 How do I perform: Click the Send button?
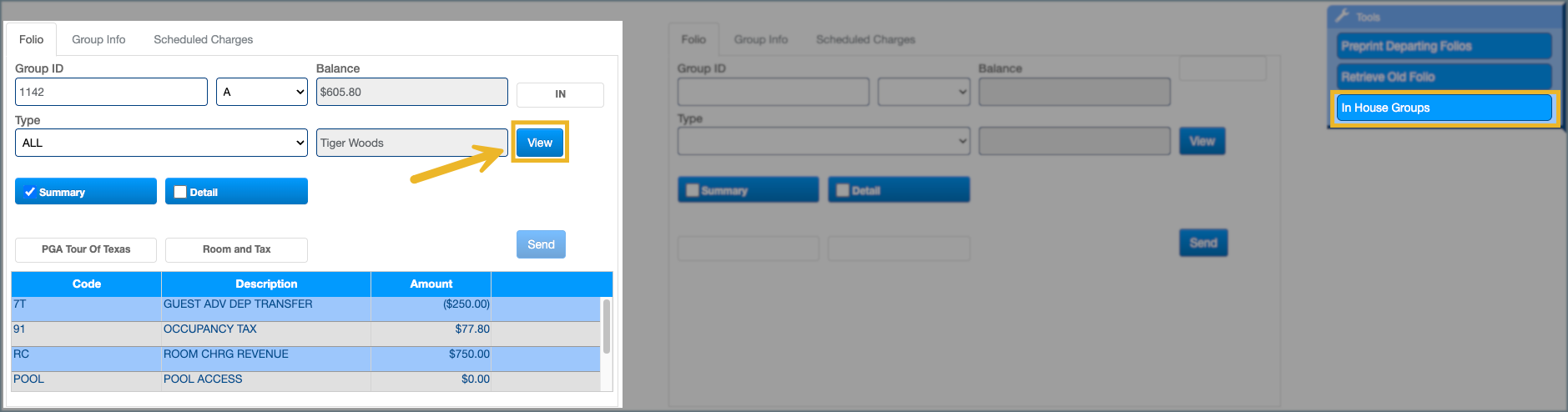click(x=541, y=244)
